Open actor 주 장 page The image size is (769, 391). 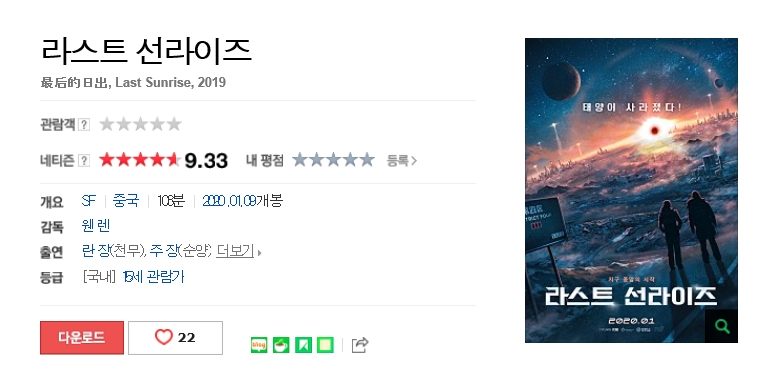[x=164, y=252]
